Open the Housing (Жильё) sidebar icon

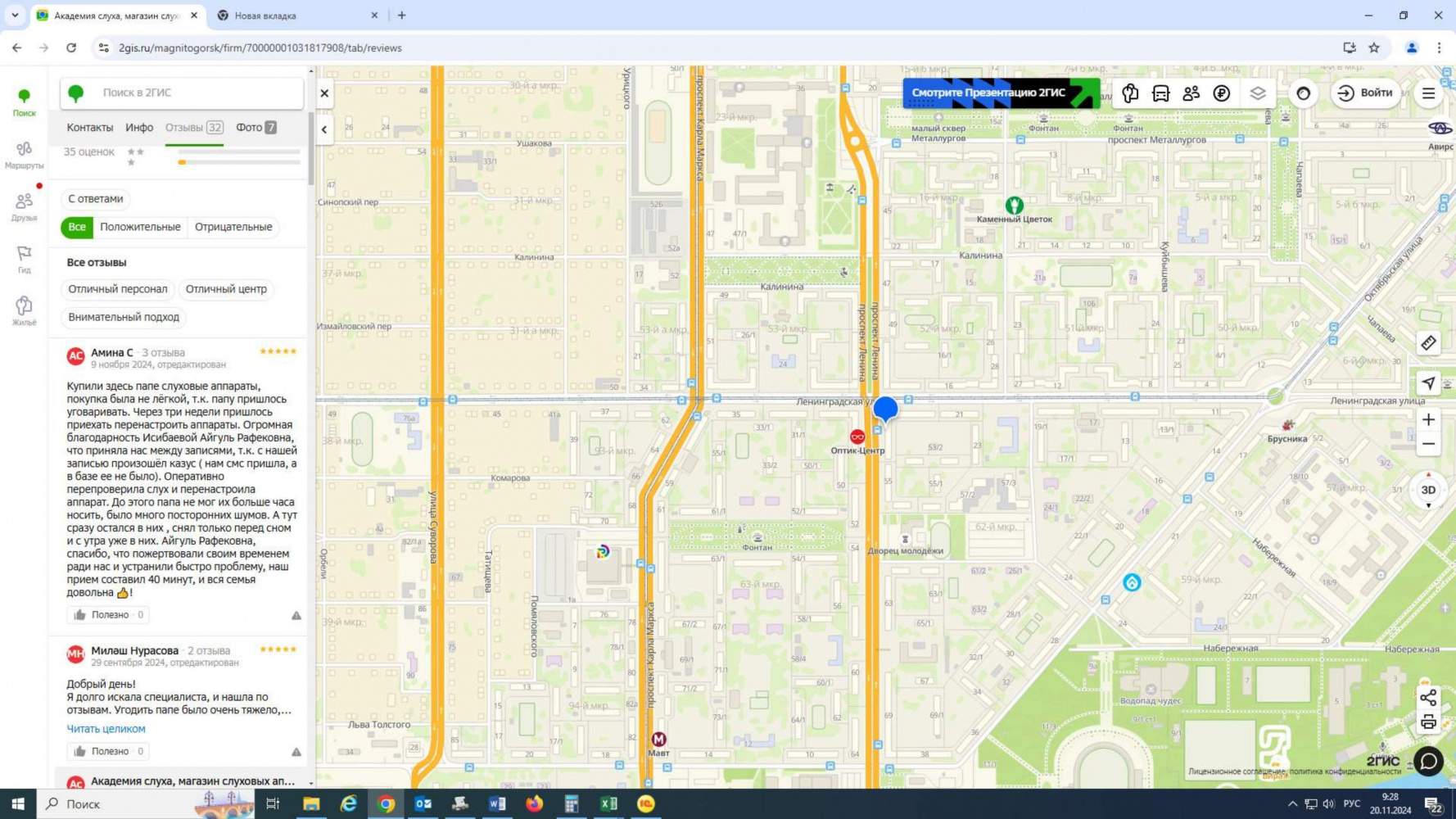pos(24,310)
